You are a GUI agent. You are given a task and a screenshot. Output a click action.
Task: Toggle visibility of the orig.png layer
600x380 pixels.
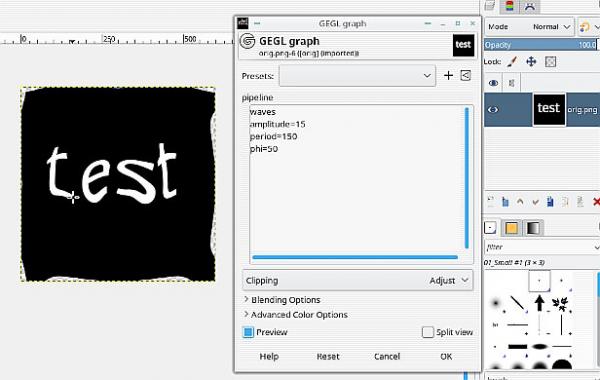[493, 110]
